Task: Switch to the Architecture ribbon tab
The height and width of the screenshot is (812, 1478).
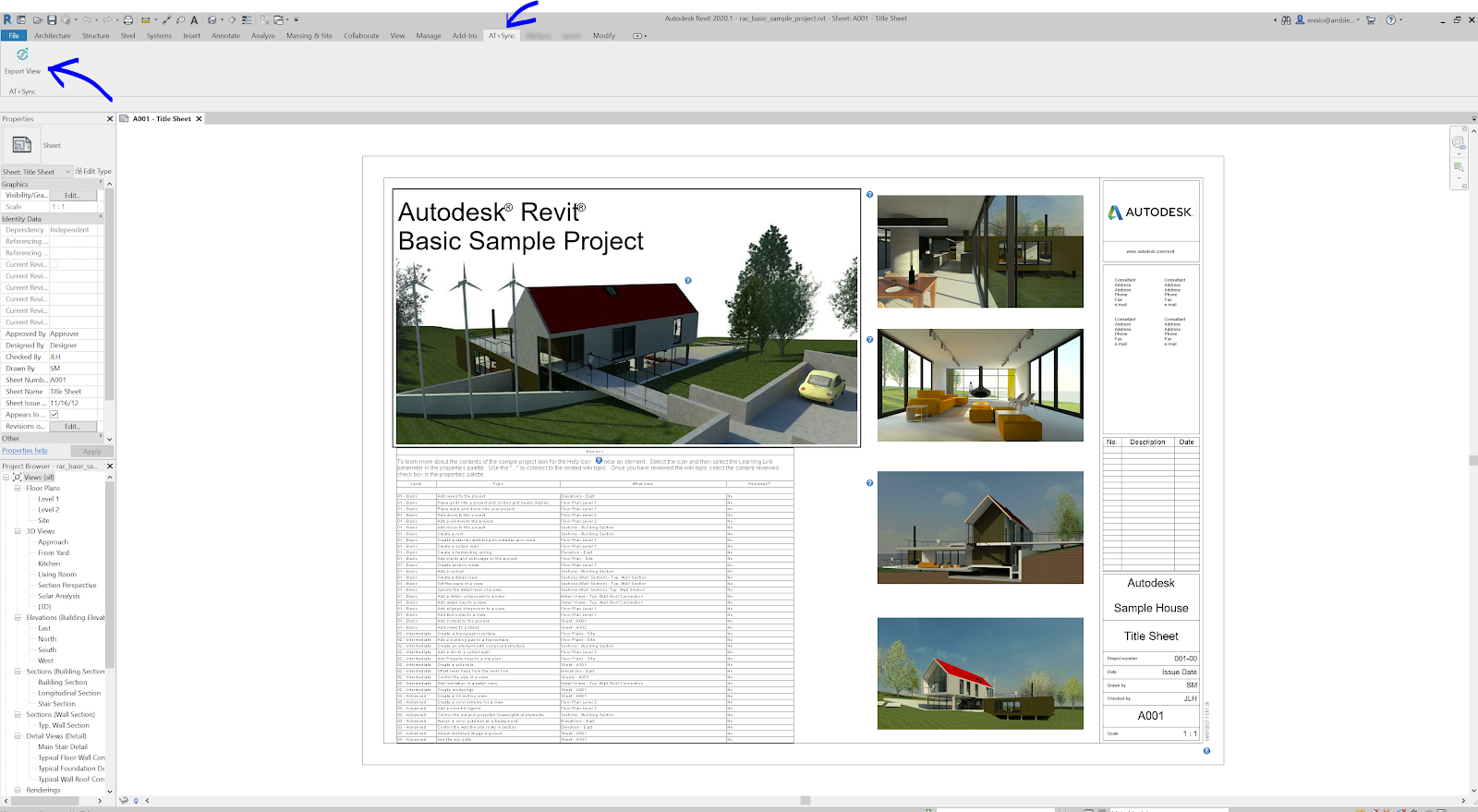Action: tap(53, 36)
